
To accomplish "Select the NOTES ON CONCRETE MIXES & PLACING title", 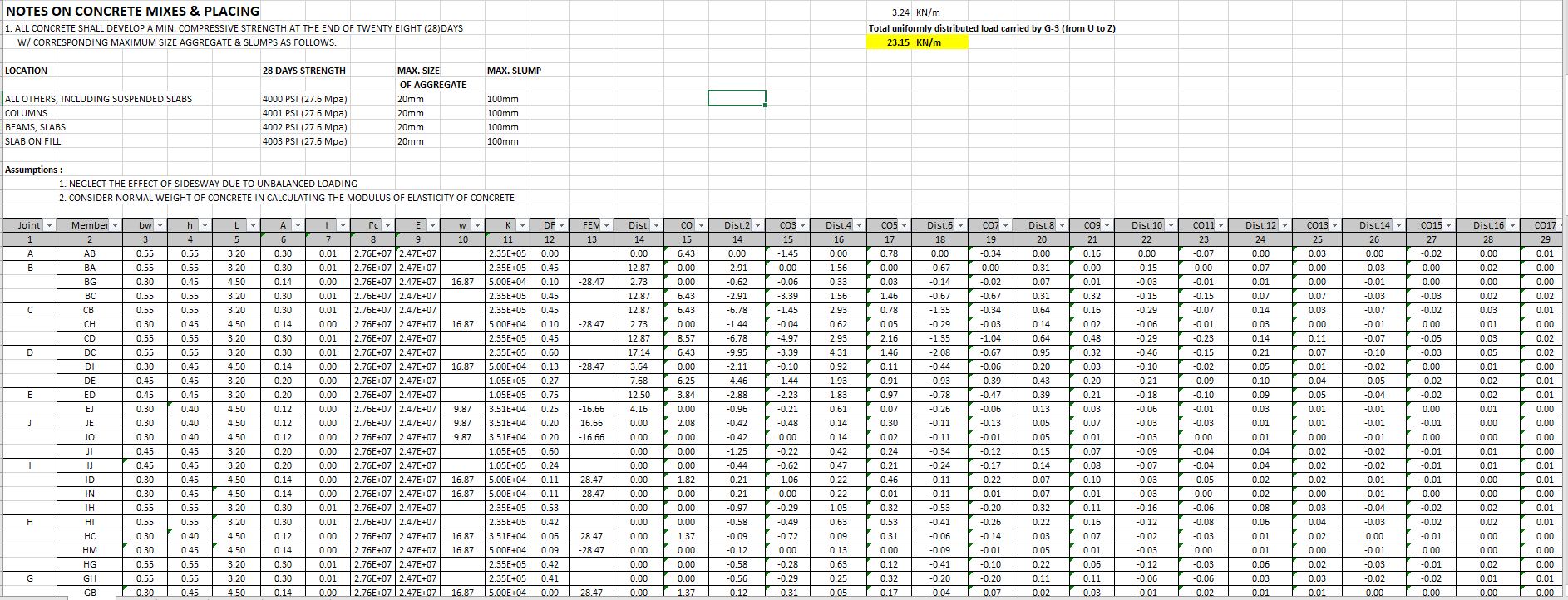I will click(x=133, y=12).
